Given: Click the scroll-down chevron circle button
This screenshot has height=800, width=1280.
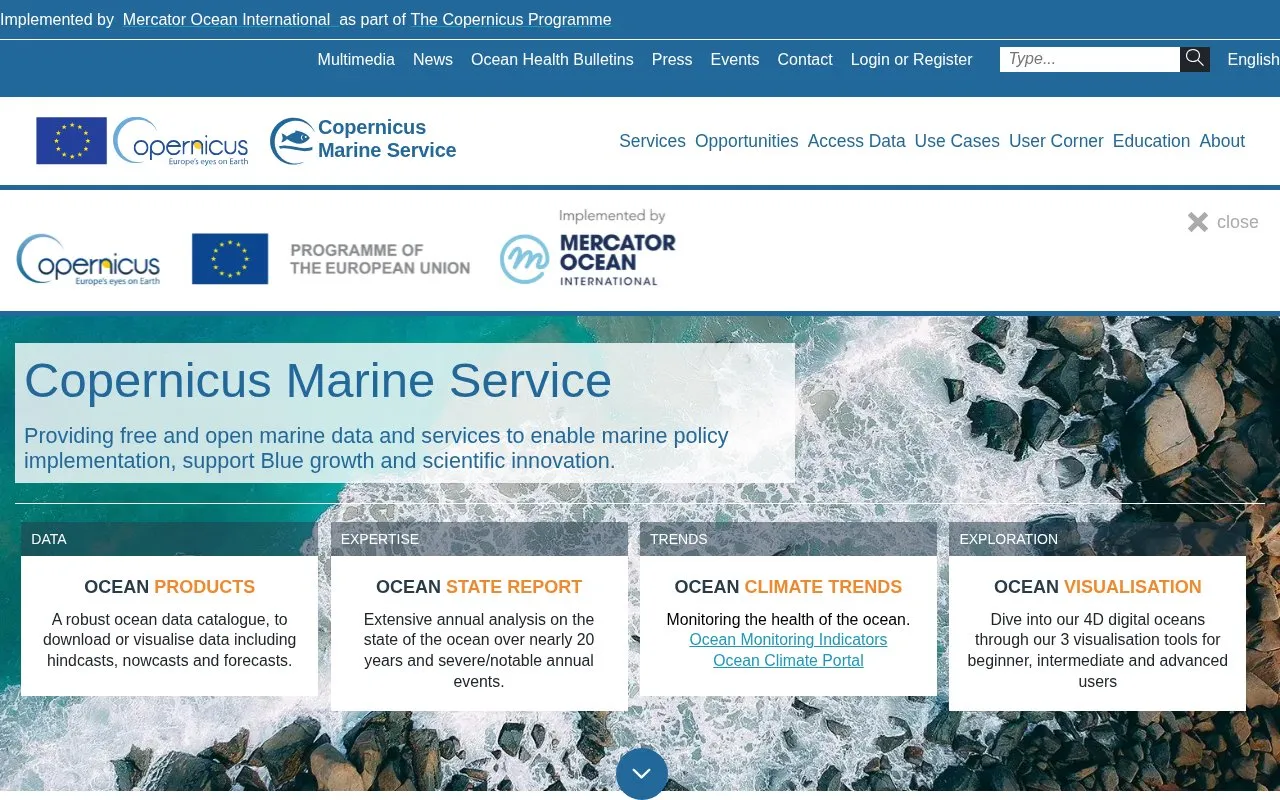Looking at the screenshot, I should click(x=642, y=773).
